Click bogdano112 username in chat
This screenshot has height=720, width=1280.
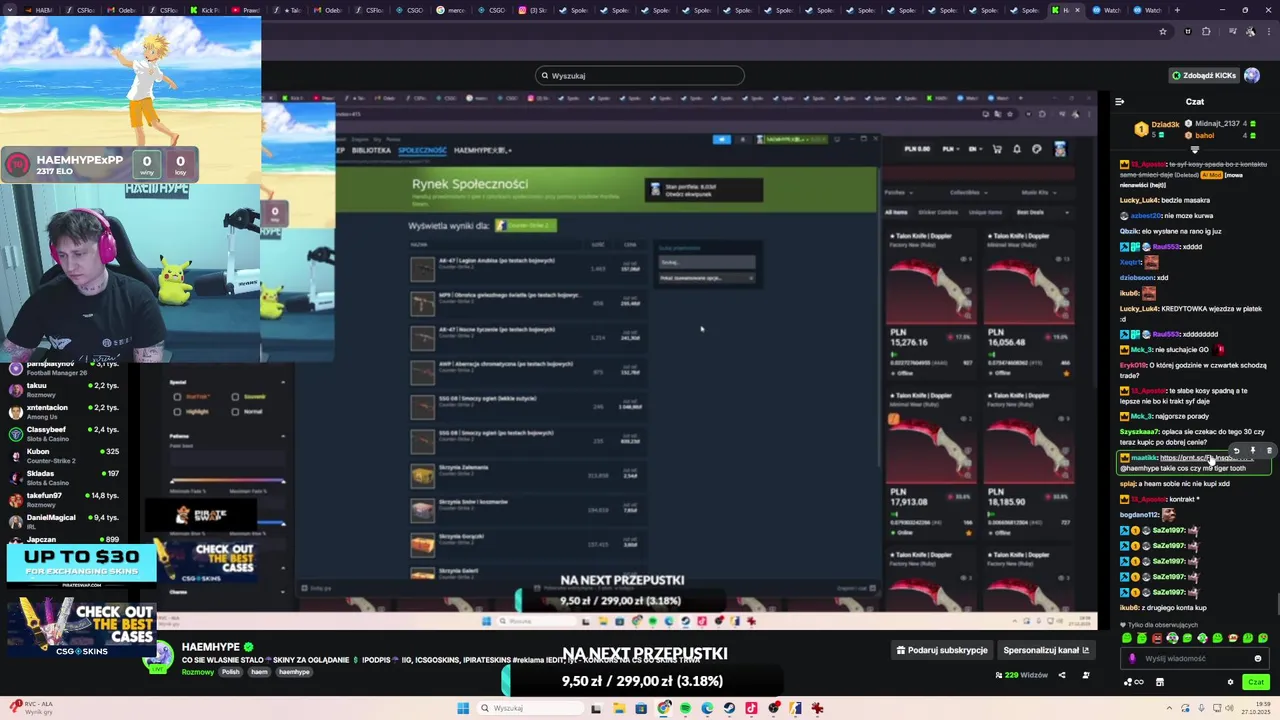point(1139,515)
